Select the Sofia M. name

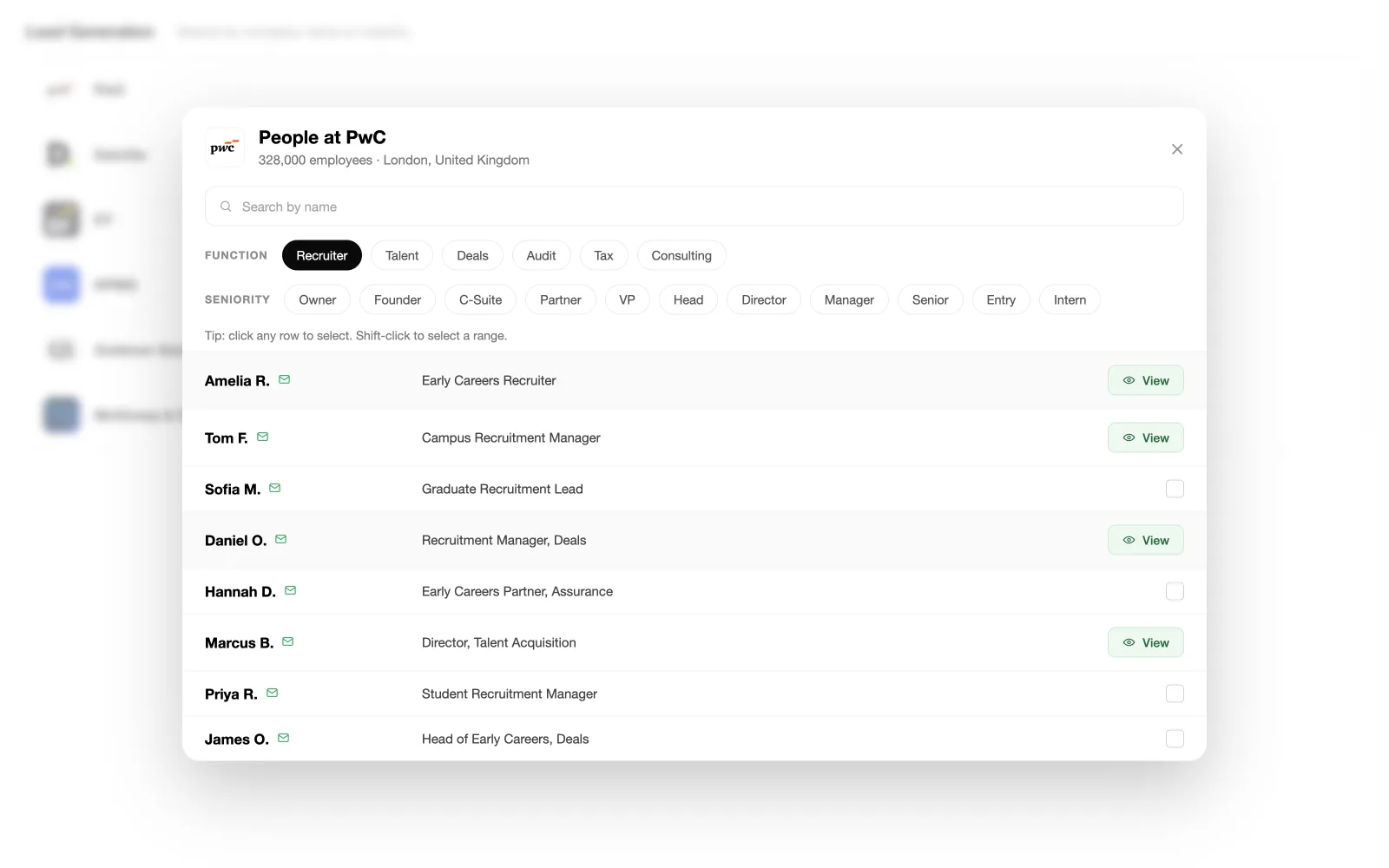click(233, 490)
